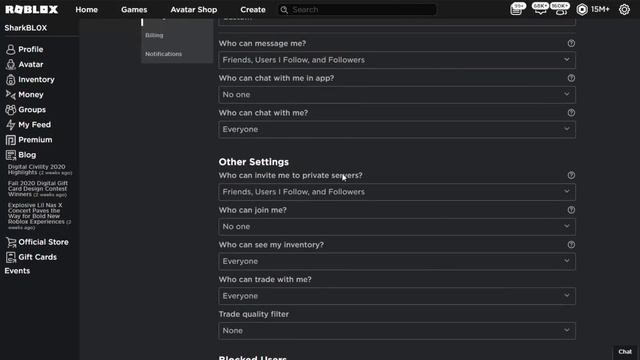
Task: Click the Avatar text in the sidebar
Action: point(31,64)
